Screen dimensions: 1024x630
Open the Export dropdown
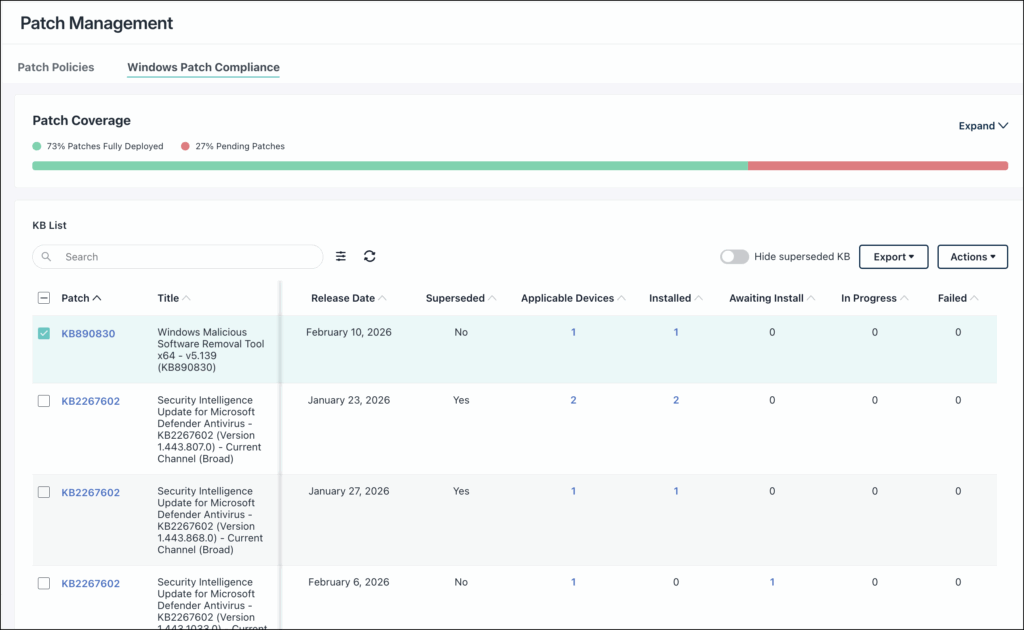point(893,257)
